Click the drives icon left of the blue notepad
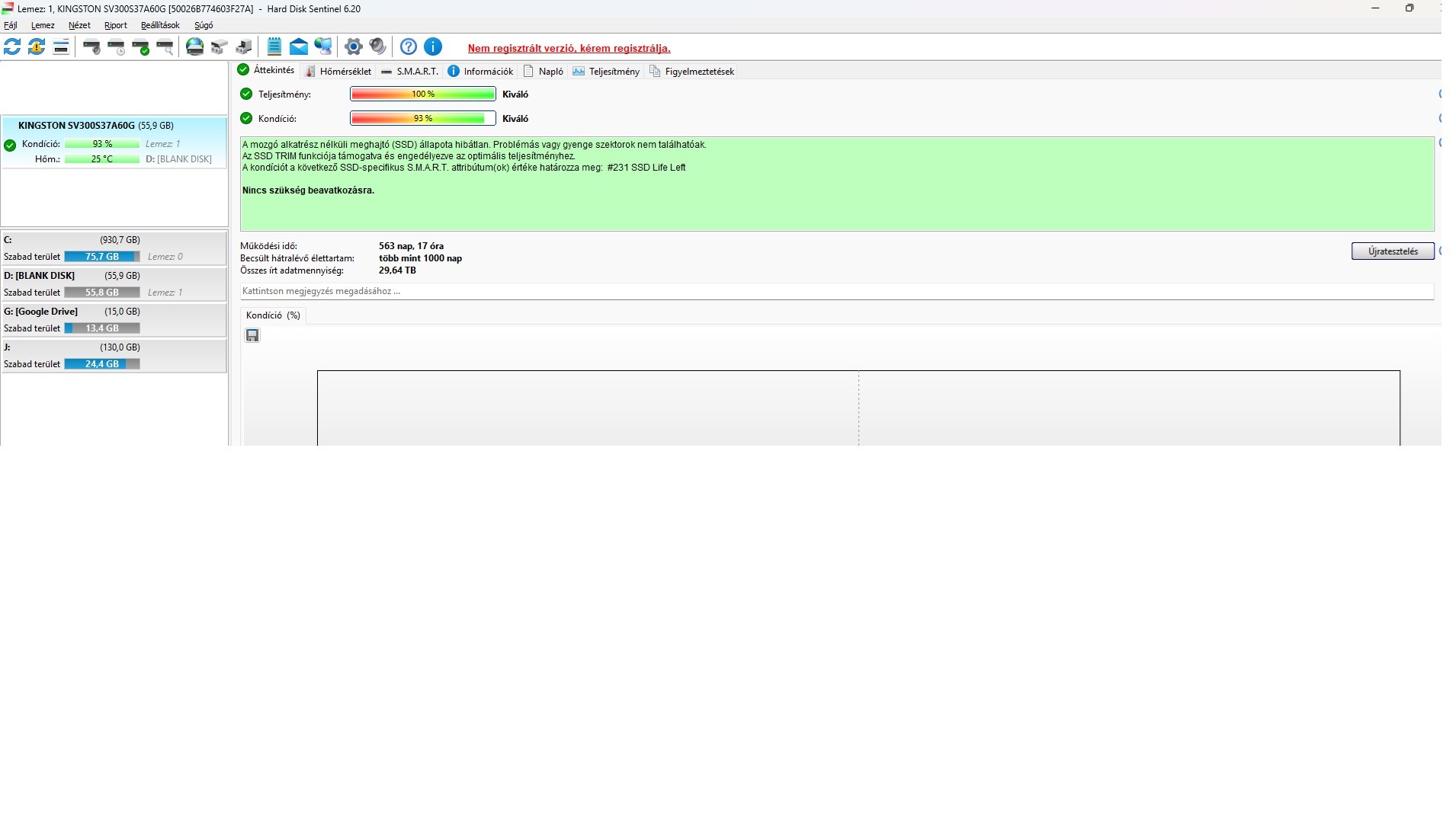This screenshot has height=819, width=1456. tap(244, 47)
